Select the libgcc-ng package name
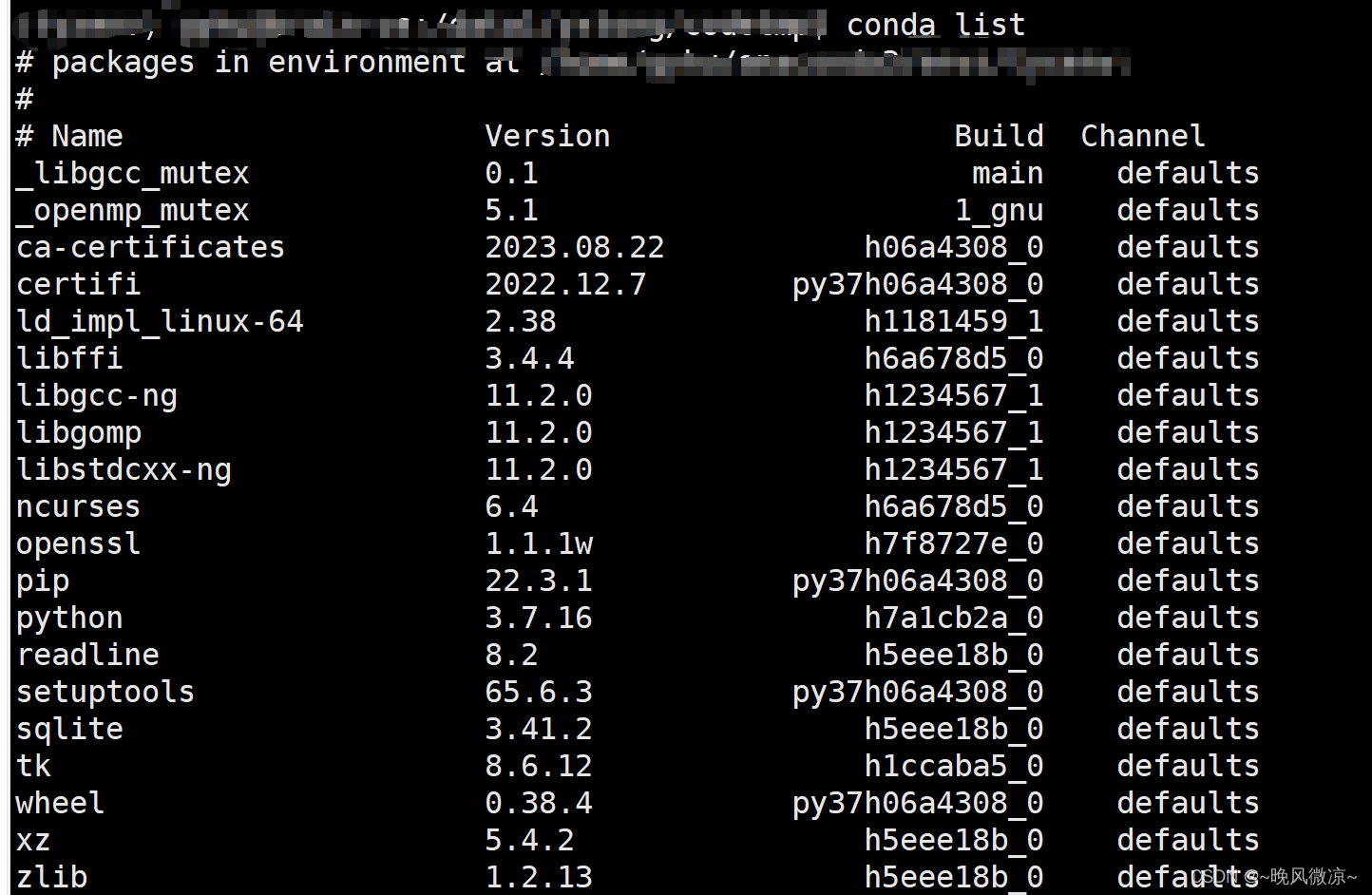The image size is (1372, 895). pos(97,396)
